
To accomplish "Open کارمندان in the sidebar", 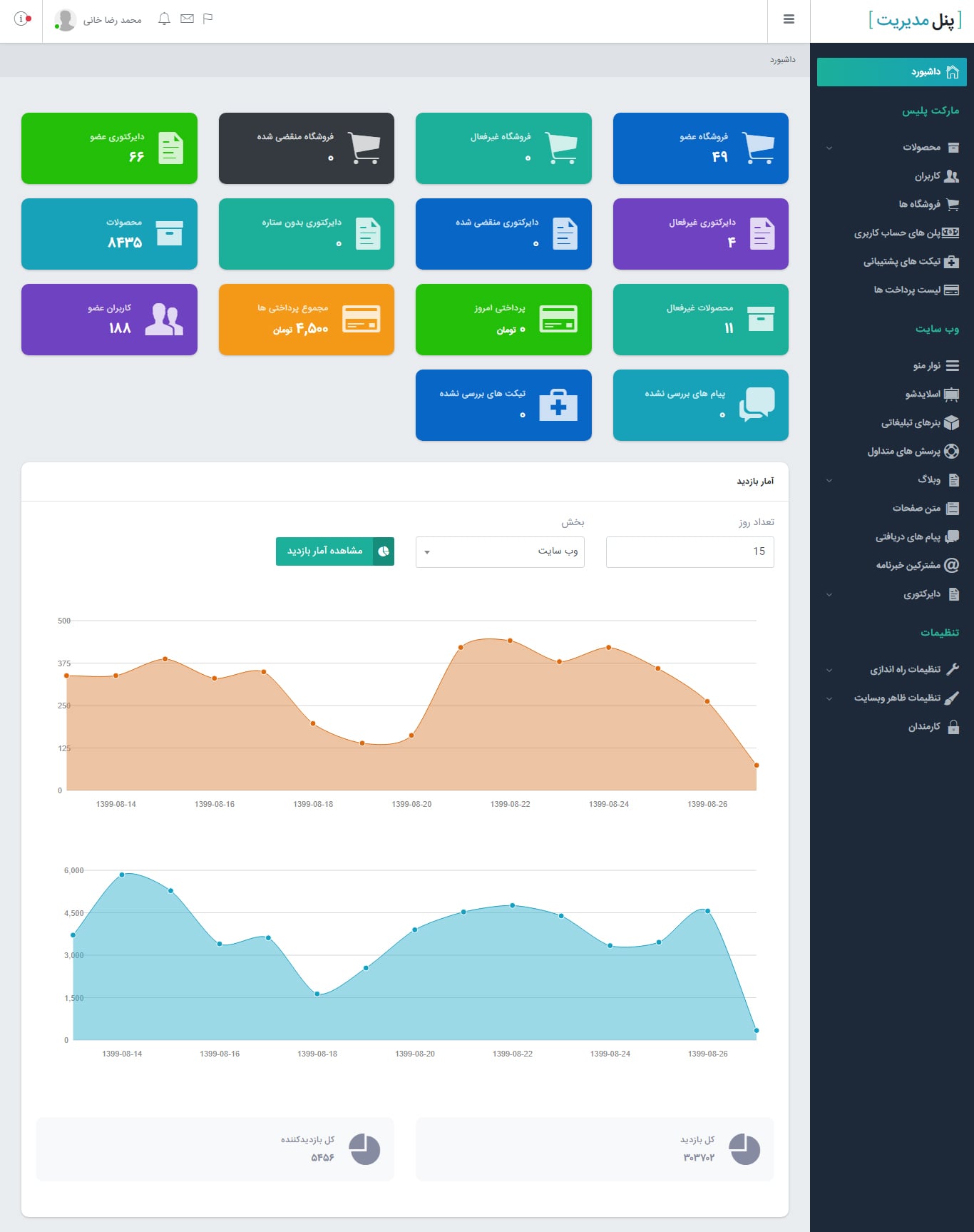I will coord(892,727).
